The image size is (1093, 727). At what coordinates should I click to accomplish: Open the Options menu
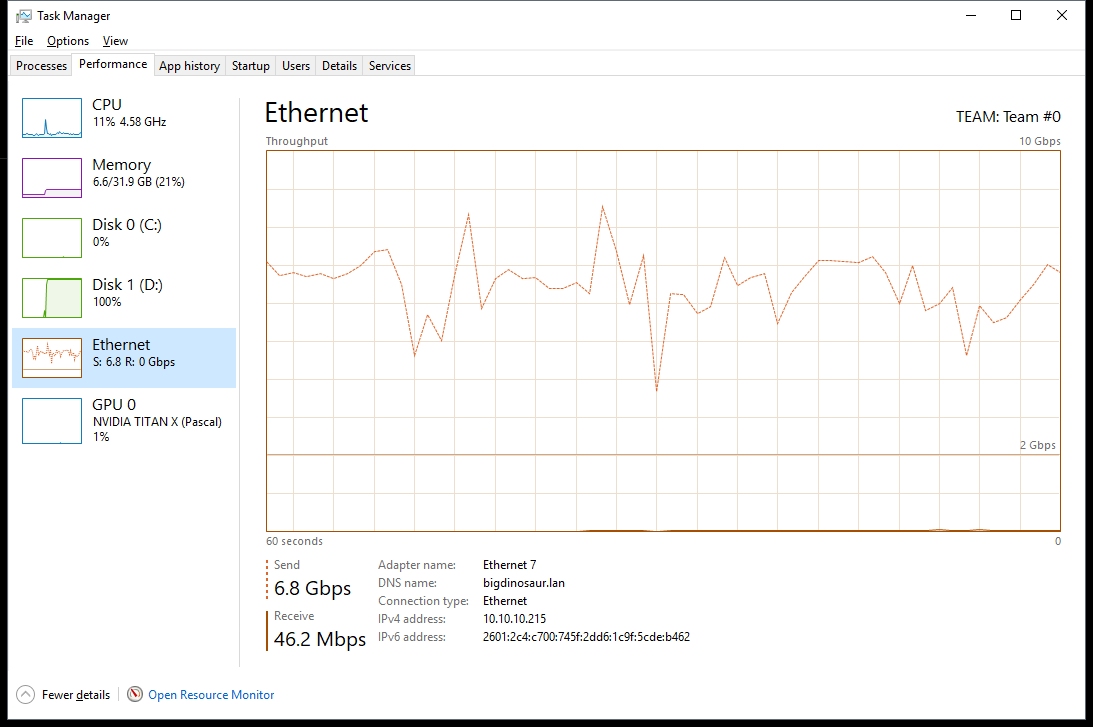[68, 41]
